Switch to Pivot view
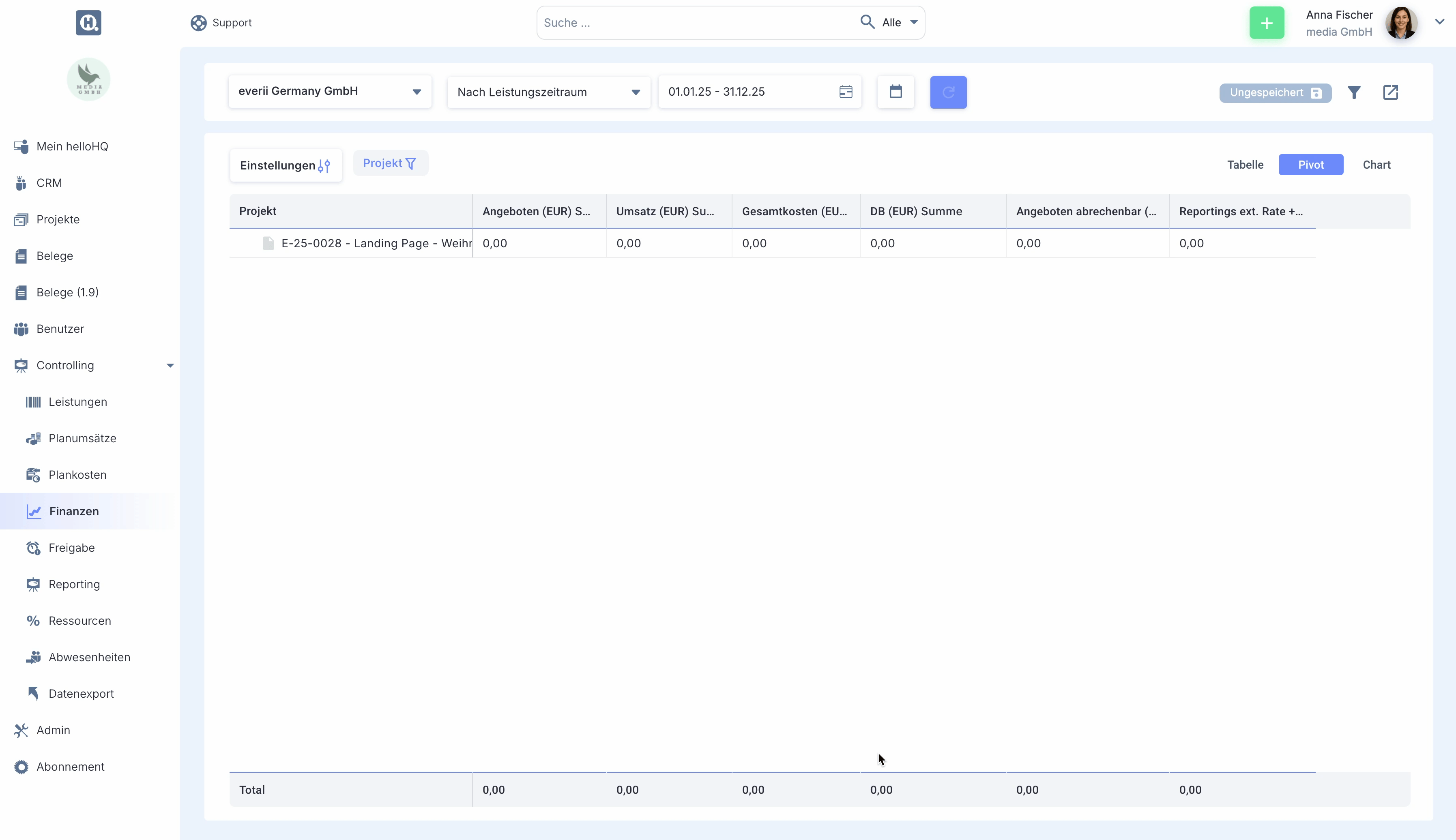 click(1310, 165)
